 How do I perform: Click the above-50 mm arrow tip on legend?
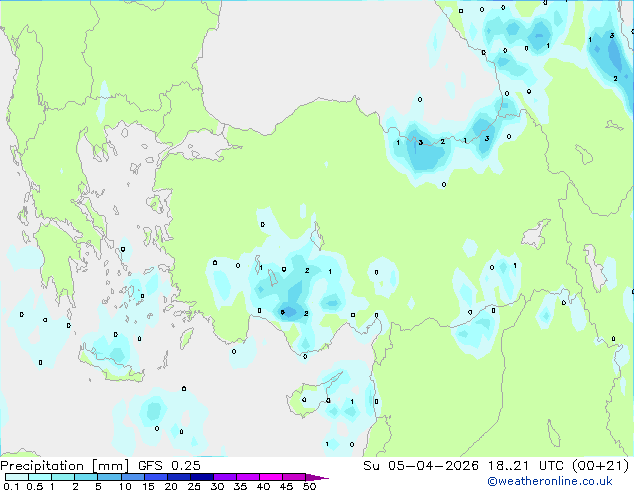pos(317,477)
